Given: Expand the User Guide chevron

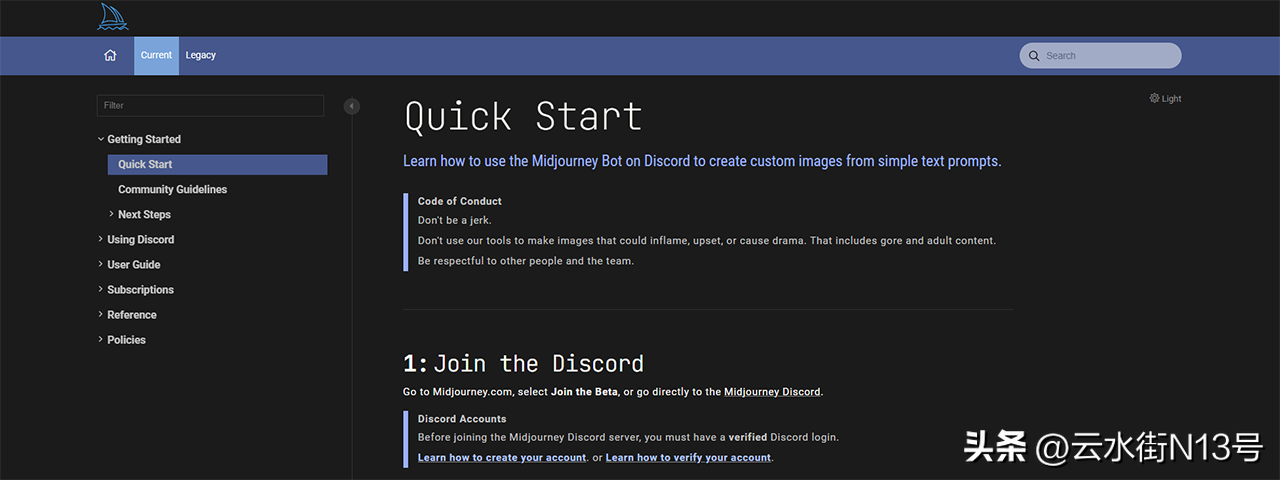Looking at the screenshot, I should [100, 264].
